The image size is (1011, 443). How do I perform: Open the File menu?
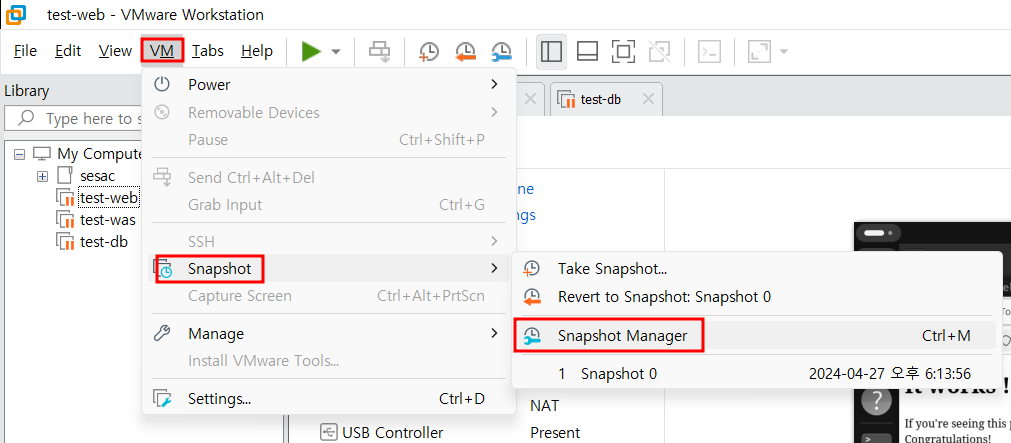click(x=25, y=50)
